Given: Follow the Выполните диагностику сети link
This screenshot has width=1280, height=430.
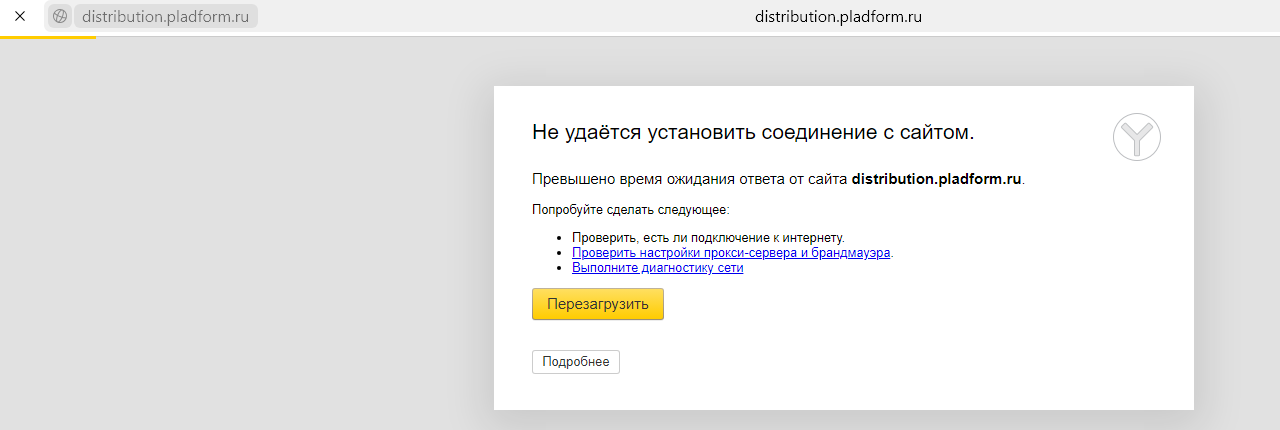Looking at the screenshot, I should tap(657, 268).
